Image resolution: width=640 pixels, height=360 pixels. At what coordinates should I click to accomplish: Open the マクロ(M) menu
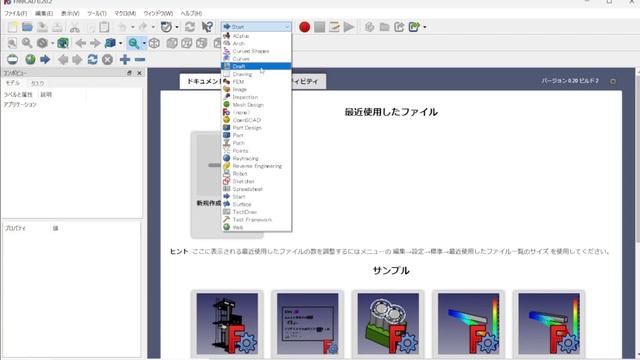125,13
